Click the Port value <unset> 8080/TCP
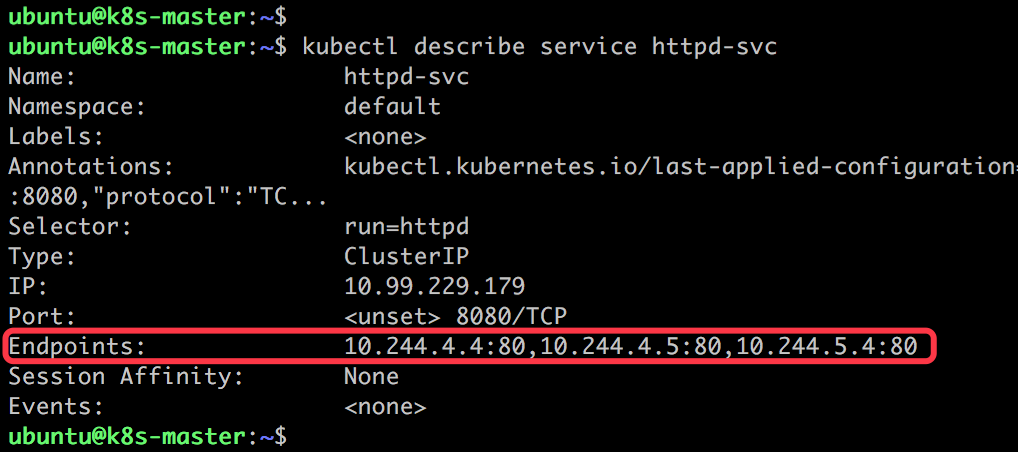The width and height of the screenshot is (1018, 452). (x=455, y=317)
